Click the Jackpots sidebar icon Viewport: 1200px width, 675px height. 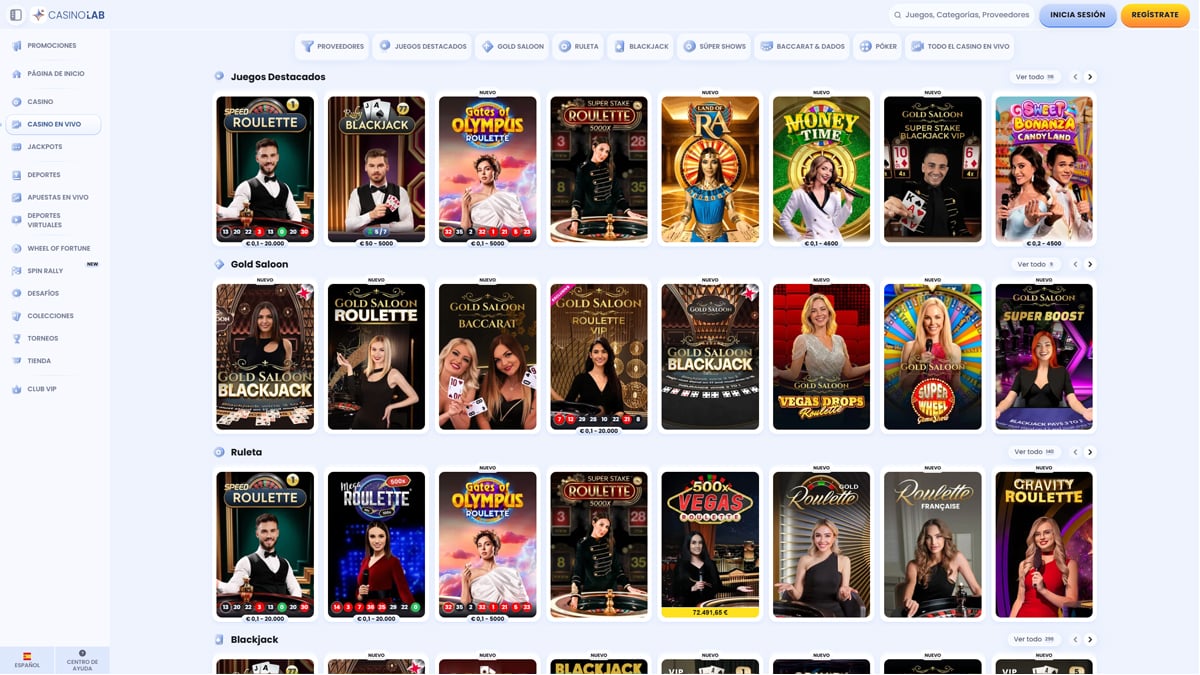pos(17,147)
